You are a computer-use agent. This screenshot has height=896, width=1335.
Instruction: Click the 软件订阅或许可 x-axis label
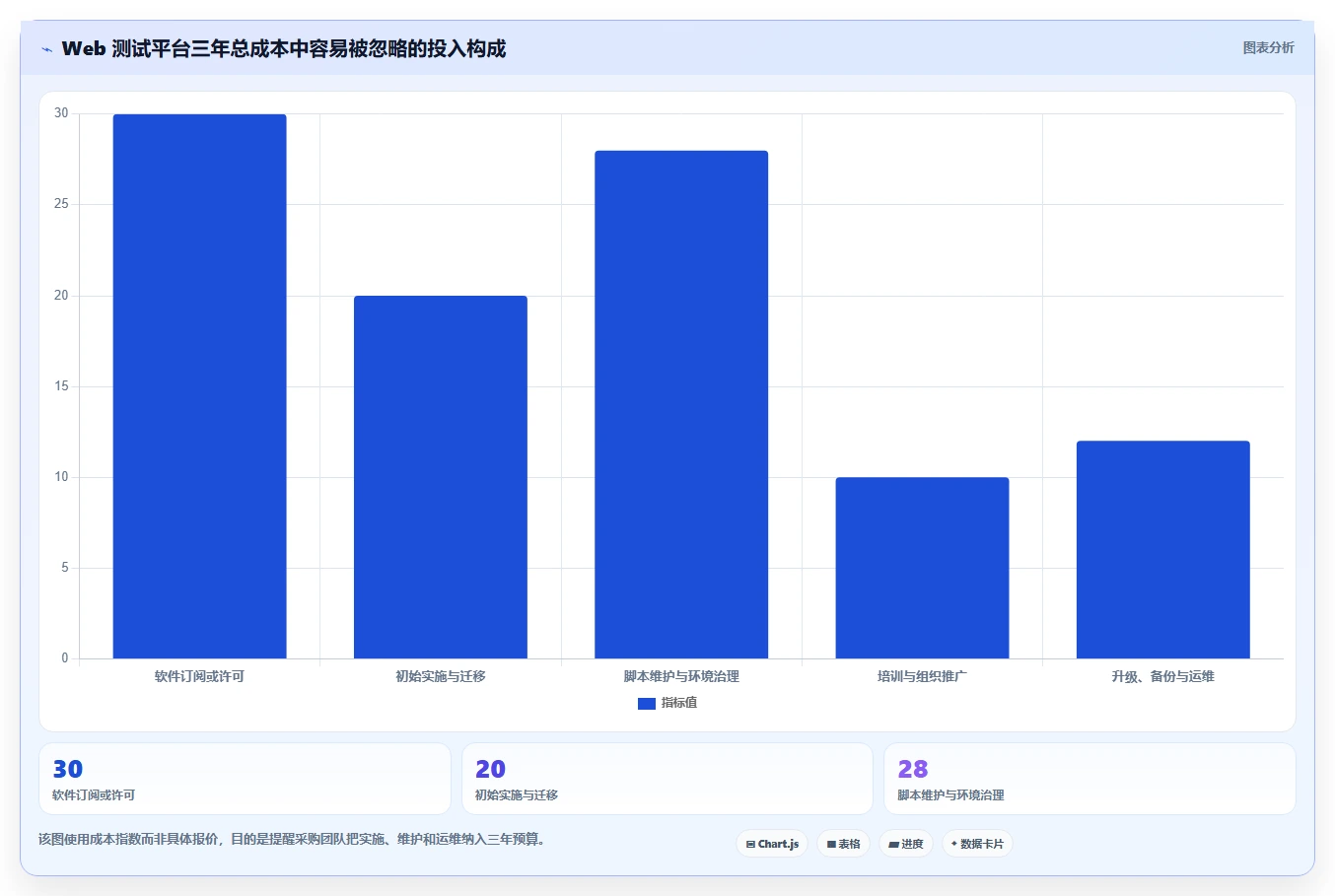(199, 676)
